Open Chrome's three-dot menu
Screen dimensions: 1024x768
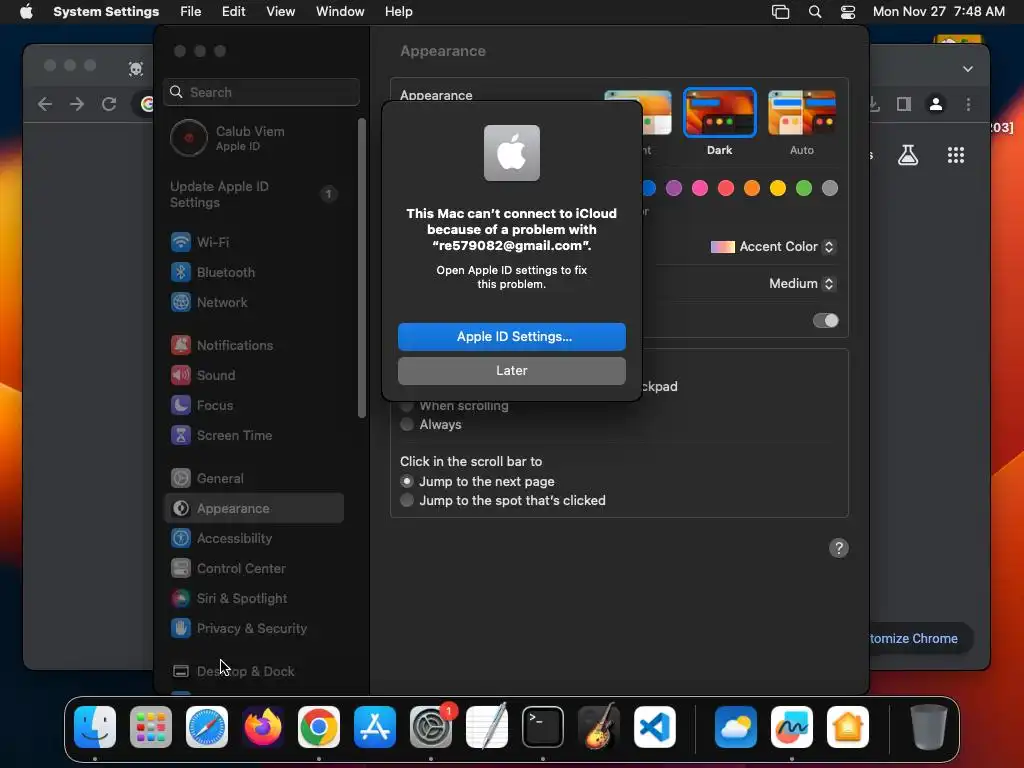(968, 104)
